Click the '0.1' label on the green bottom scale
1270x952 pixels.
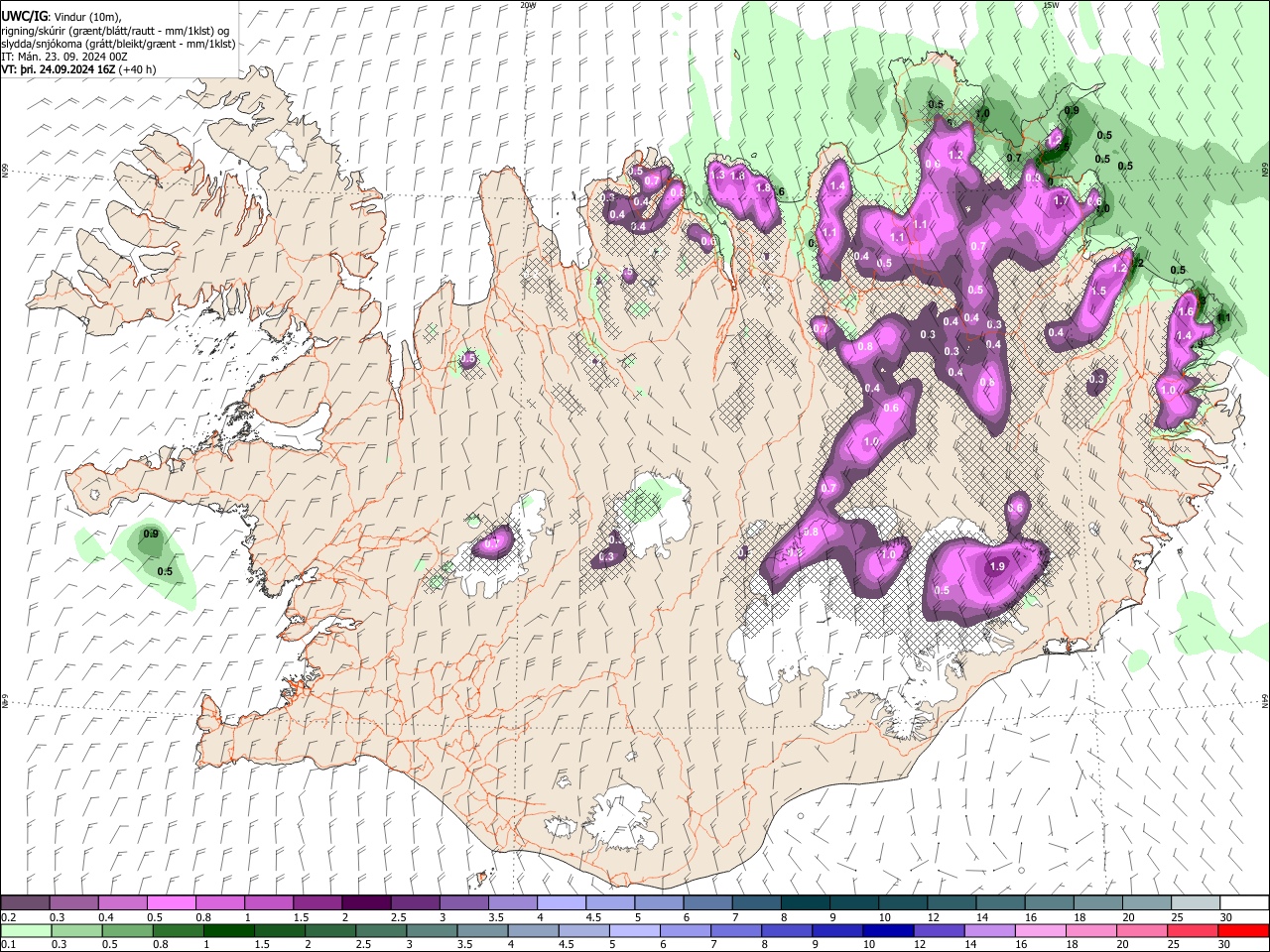click(9, 944)
